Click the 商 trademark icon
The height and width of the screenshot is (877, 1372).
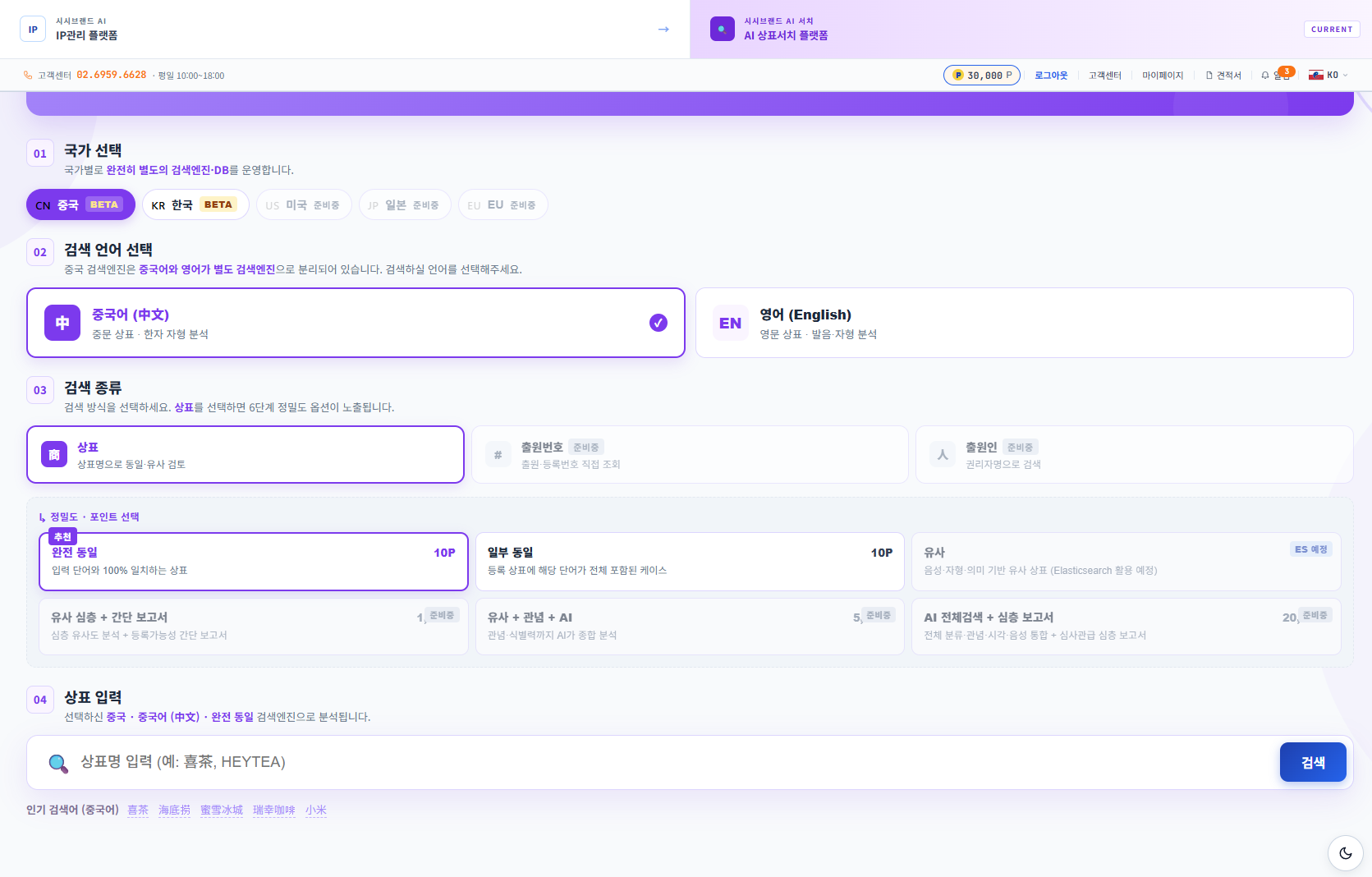tap(54, 455)
